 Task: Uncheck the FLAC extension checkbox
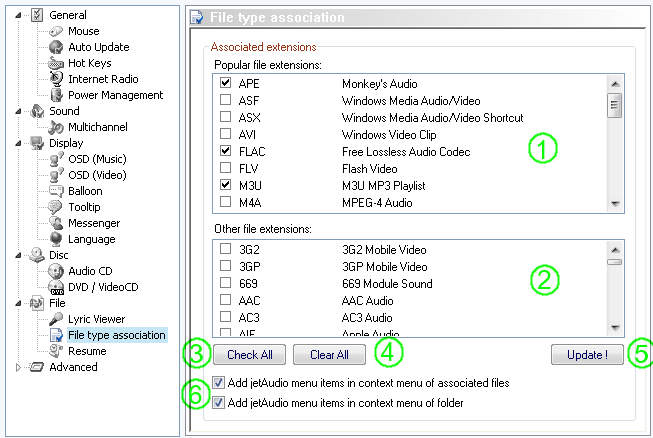[x=225, y=151]
